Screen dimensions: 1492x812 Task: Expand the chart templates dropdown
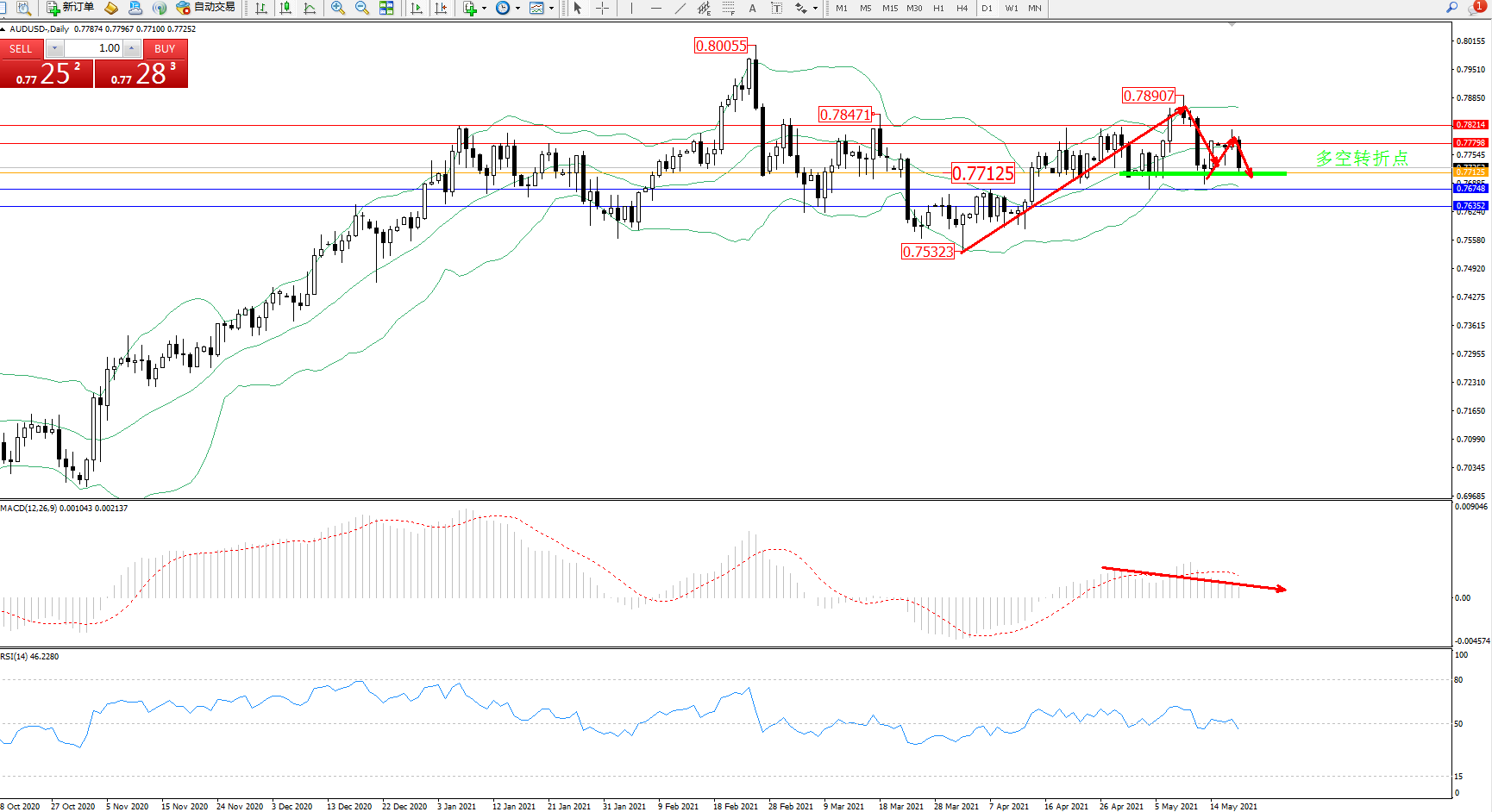pyautogui.click(x=551, y=8)
